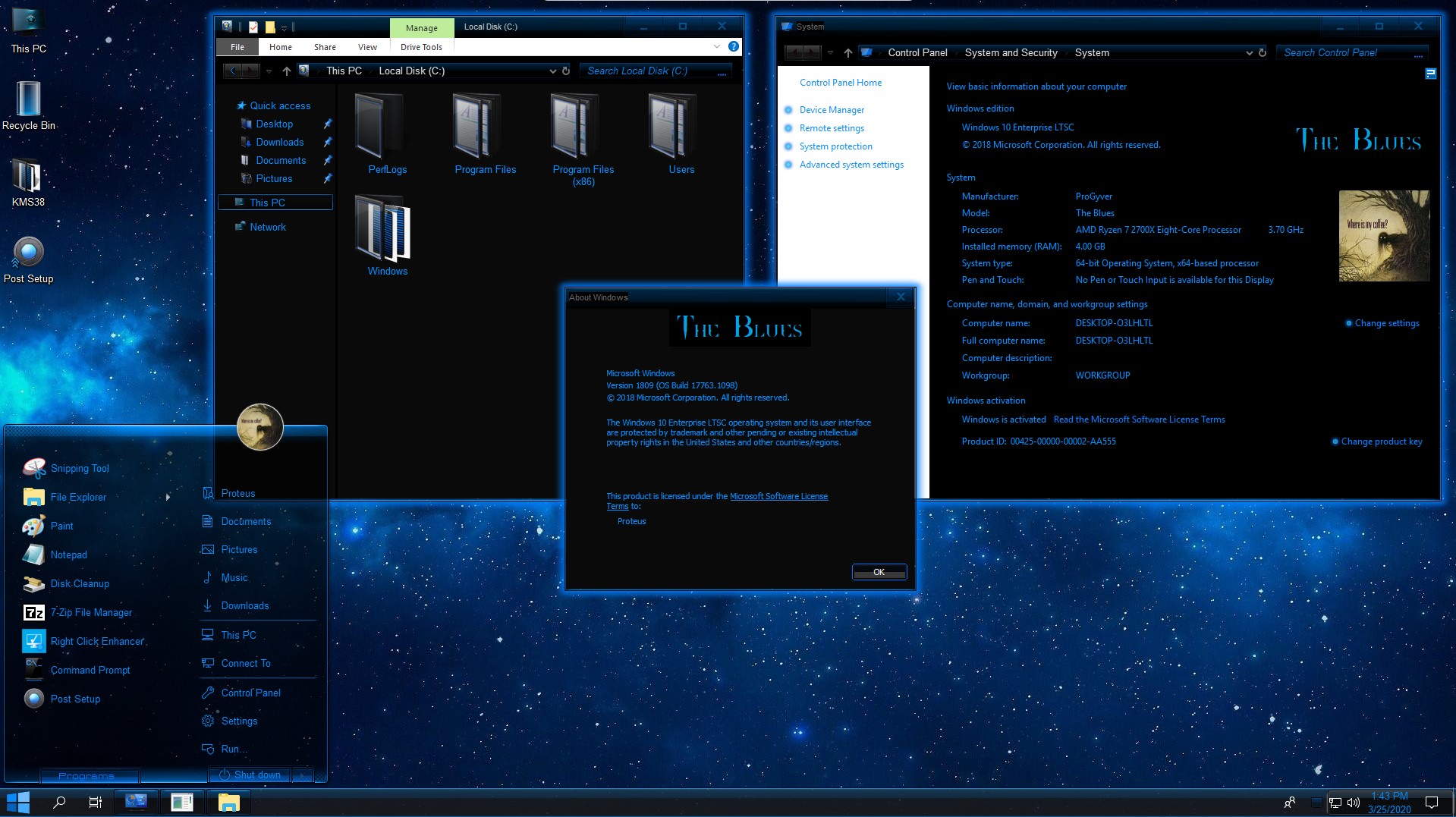The image size is (1456, 817).
Task: Click the This PC desktop icon
Action: [28, 30]
